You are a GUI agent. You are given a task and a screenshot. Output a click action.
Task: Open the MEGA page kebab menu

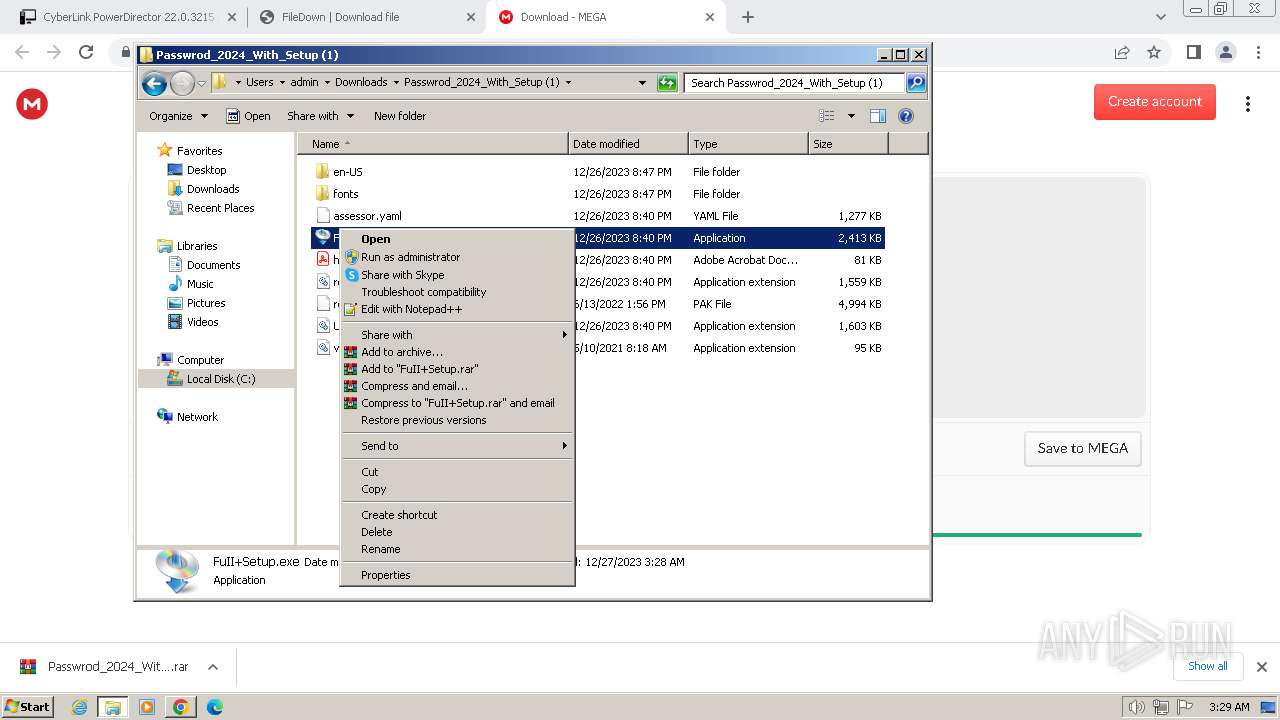[x=1248, y=104]
